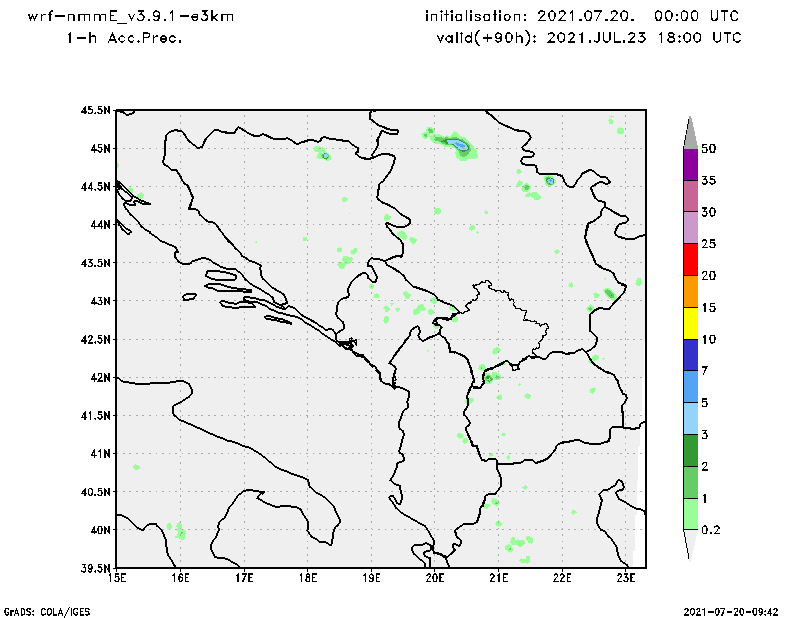Click the initialisation date 2021.07.20. text
The image size is (800, 618).
pyautogui.click(x=586, y=16)
